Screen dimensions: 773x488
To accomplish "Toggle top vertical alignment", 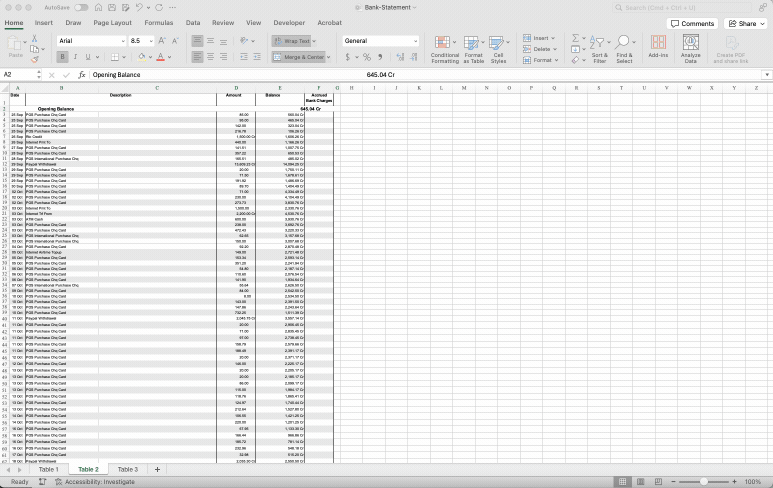I will coord(197,41).
